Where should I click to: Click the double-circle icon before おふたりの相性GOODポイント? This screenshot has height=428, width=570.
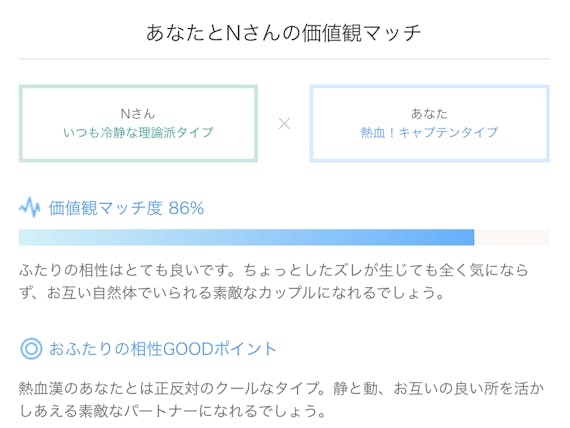point(31,349)
